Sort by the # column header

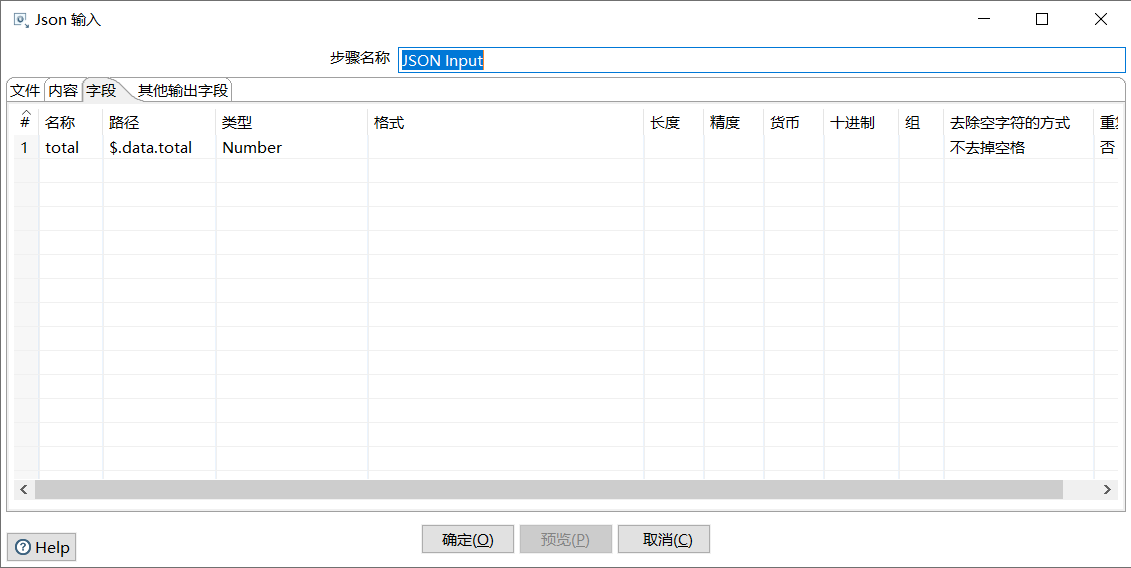(x=26, y=121)
